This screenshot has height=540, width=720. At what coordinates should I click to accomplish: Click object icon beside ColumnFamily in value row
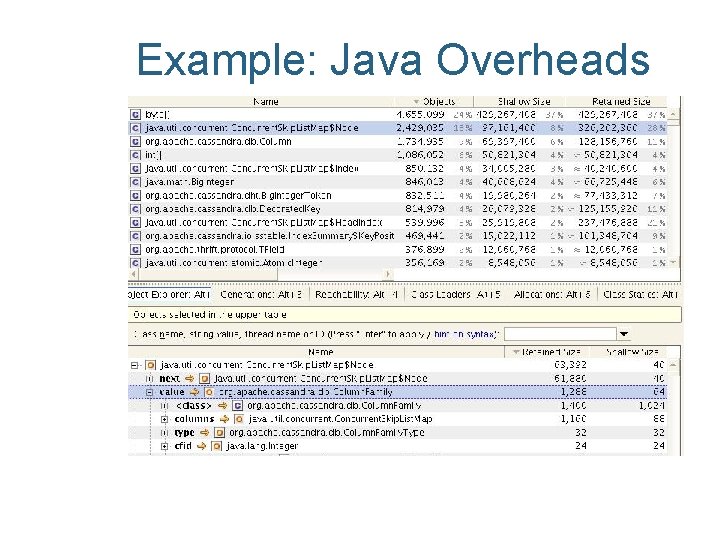[x=209, y=392]
